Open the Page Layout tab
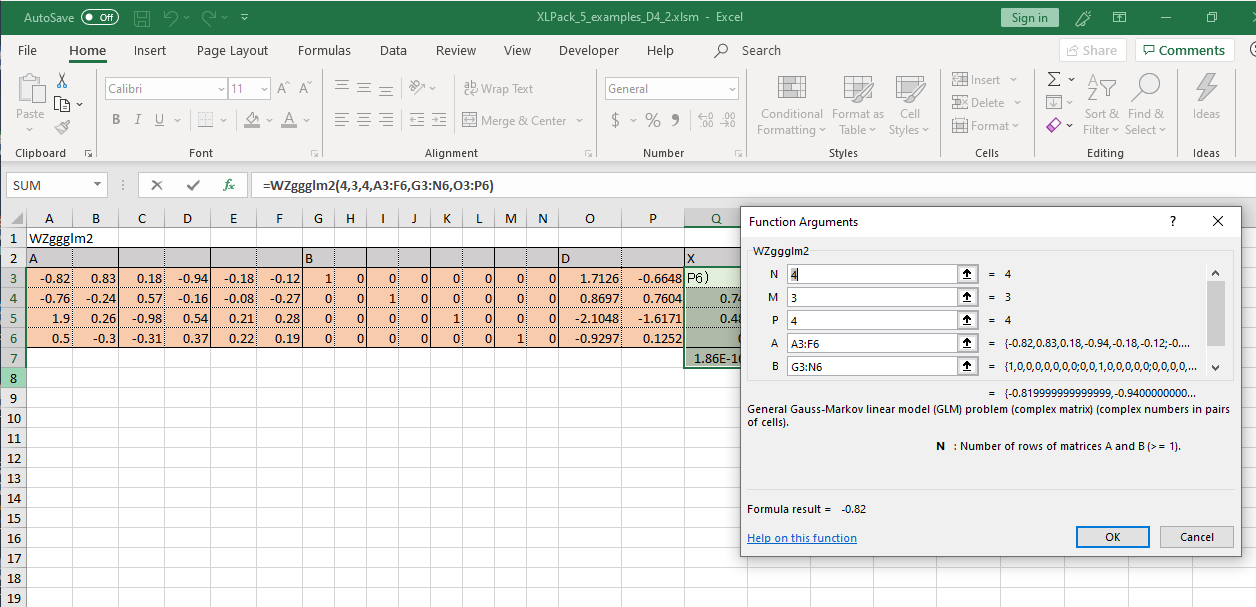 click(x=232, y=50)
